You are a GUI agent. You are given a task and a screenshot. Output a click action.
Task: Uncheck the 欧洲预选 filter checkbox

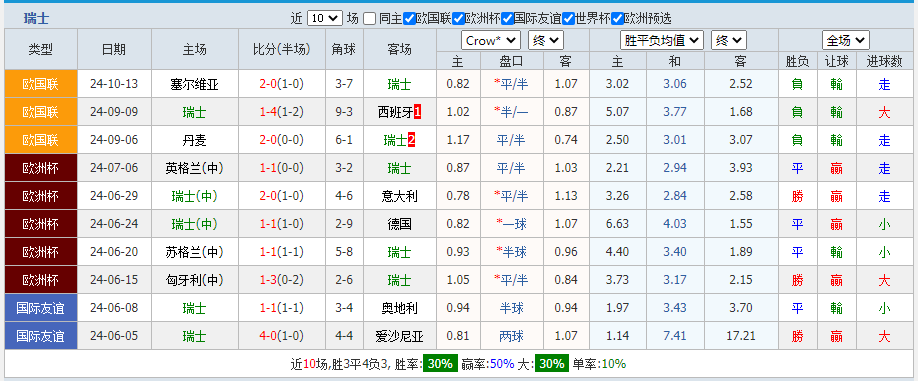coord(617,19)
